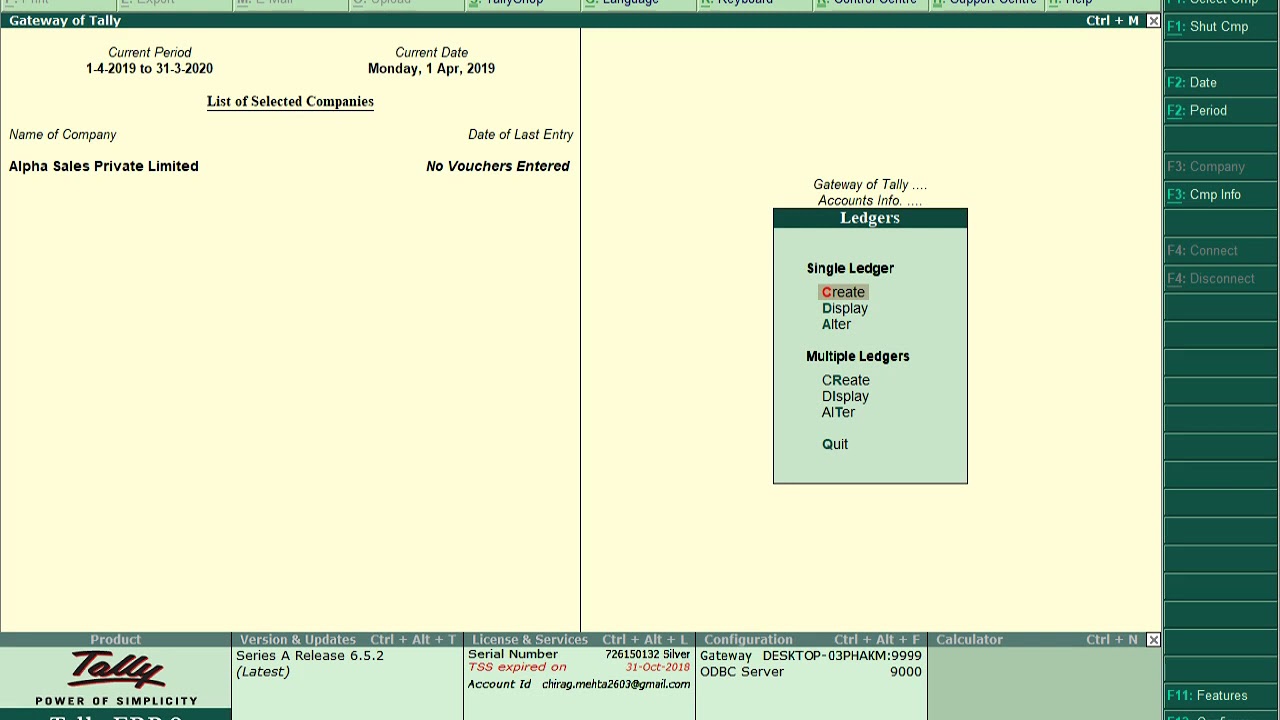Image resolution: width=1280 pixels, height=720 pixels.
Task: Quit the Ledgers menu
Action: tap(835, 444)
